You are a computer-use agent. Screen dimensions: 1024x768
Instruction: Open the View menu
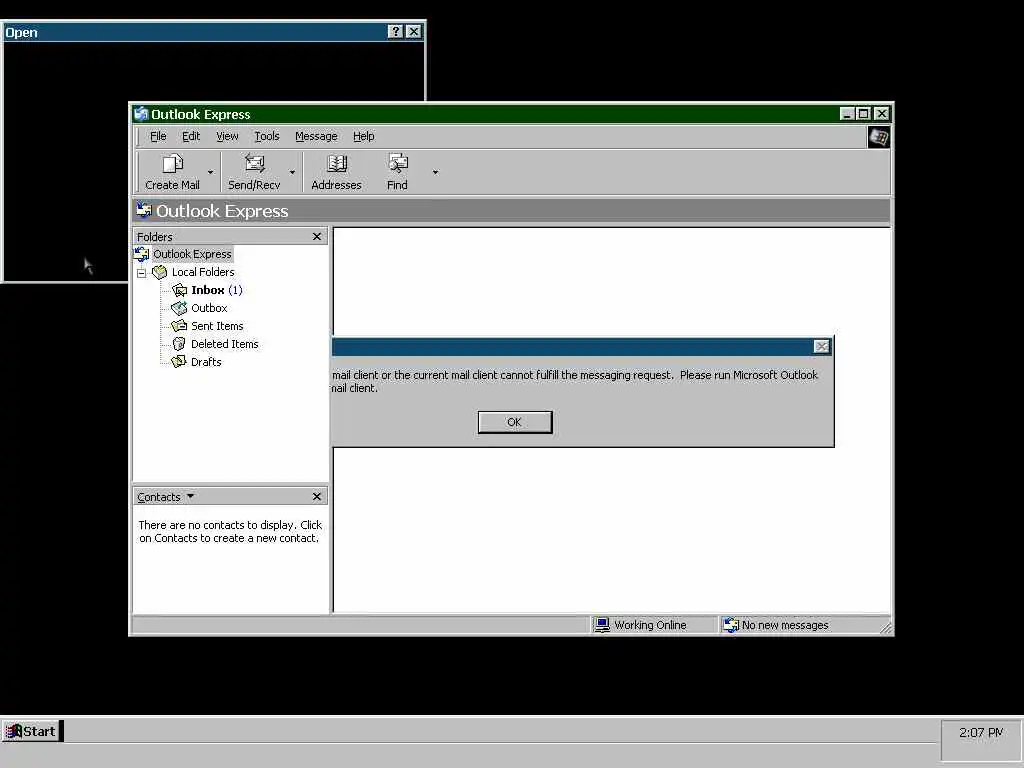pos(227,136)
